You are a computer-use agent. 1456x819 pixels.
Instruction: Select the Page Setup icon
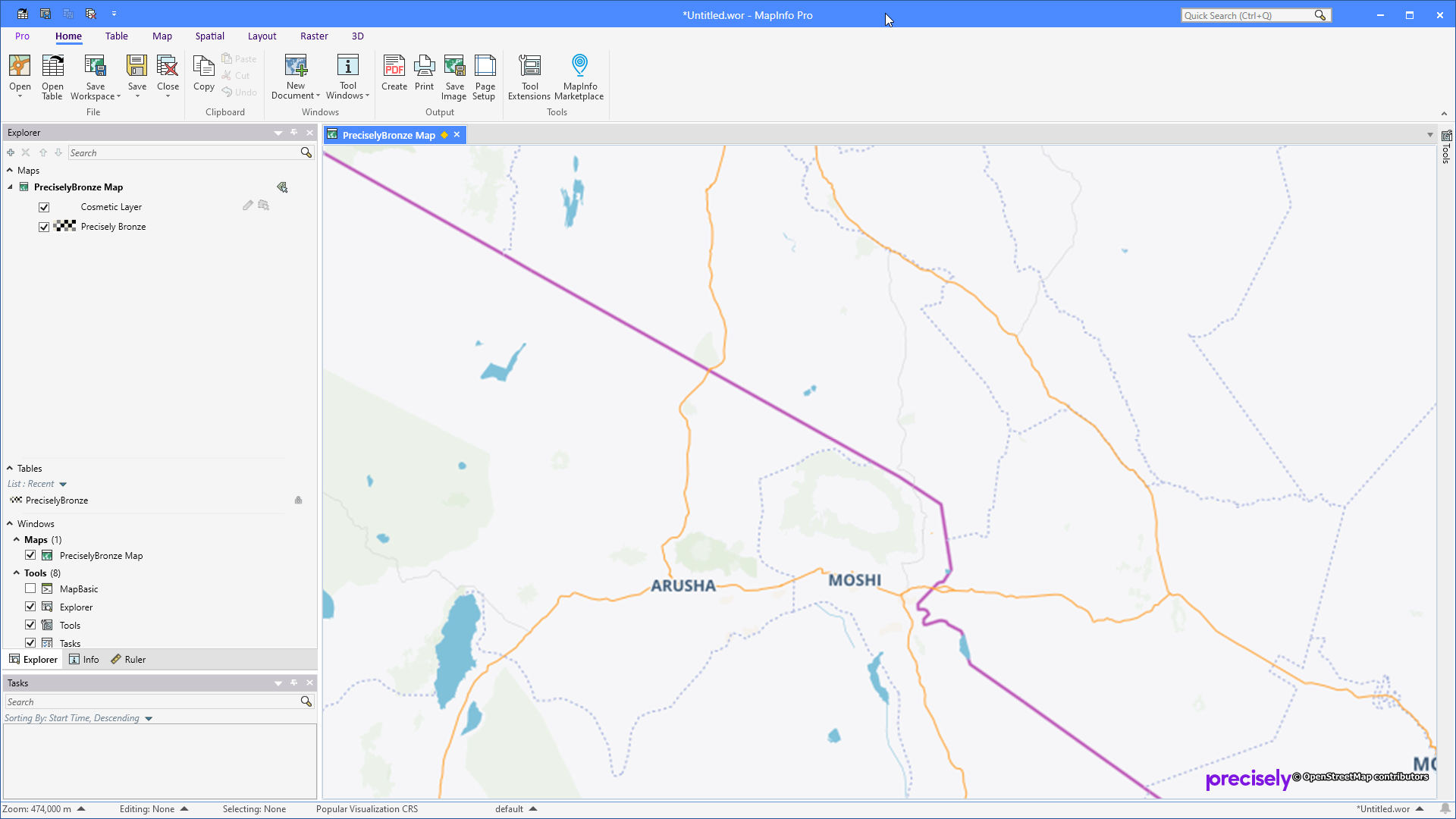click(x=485, y=76)
